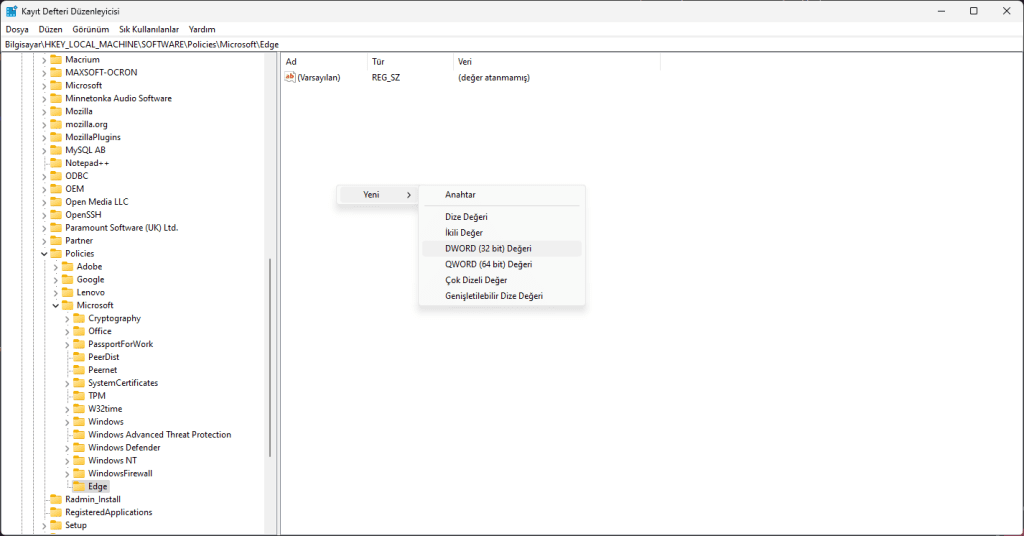This screenshot has height=536, width=1024.
Task: Click the Notepad++ folder icon
Action: point(56,163)
